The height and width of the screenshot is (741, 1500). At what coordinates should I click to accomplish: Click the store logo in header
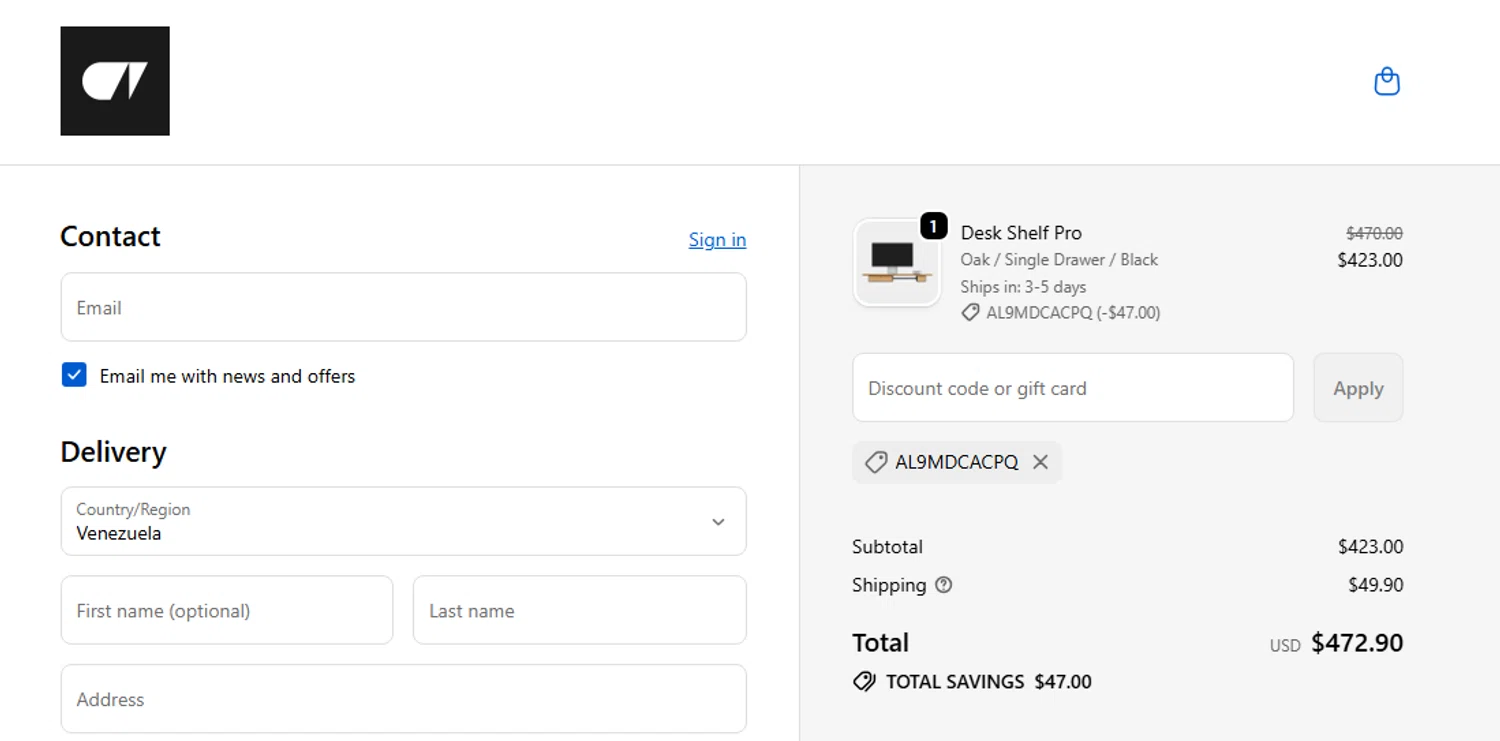(115, 81)
